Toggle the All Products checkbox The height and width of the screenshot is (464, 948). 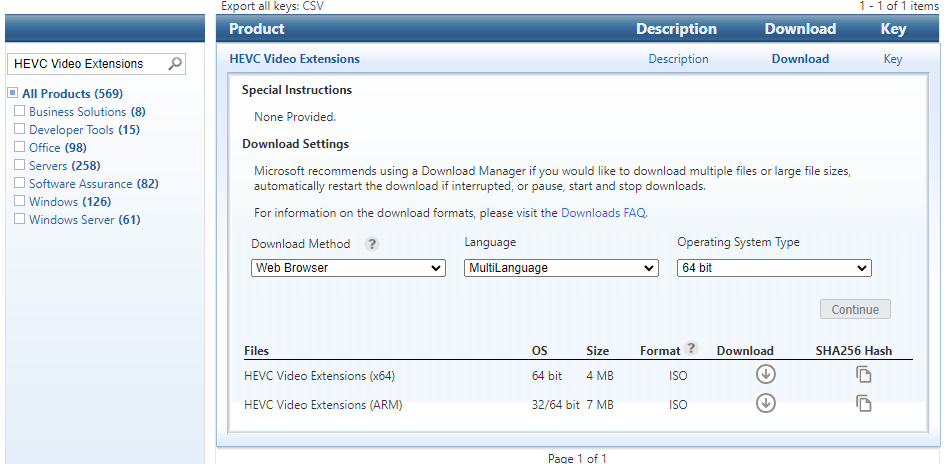tap(12, 93)
